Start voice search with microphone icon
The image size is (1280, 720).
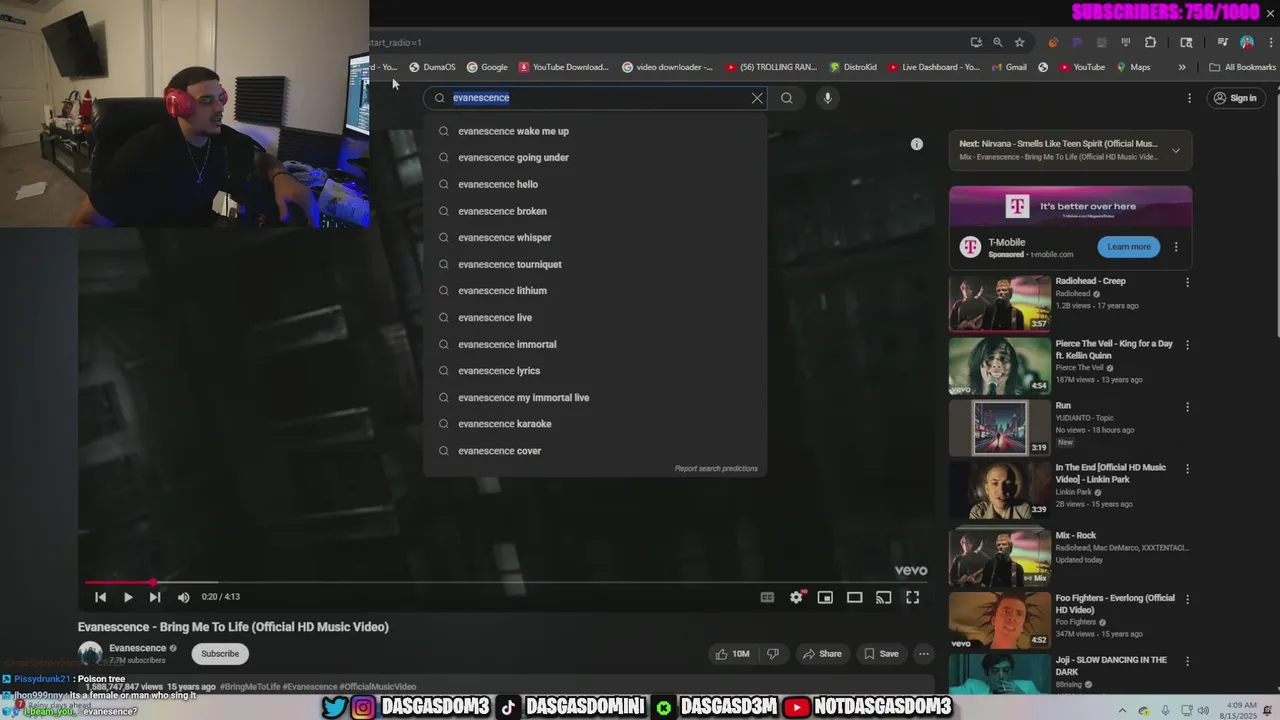827,98
